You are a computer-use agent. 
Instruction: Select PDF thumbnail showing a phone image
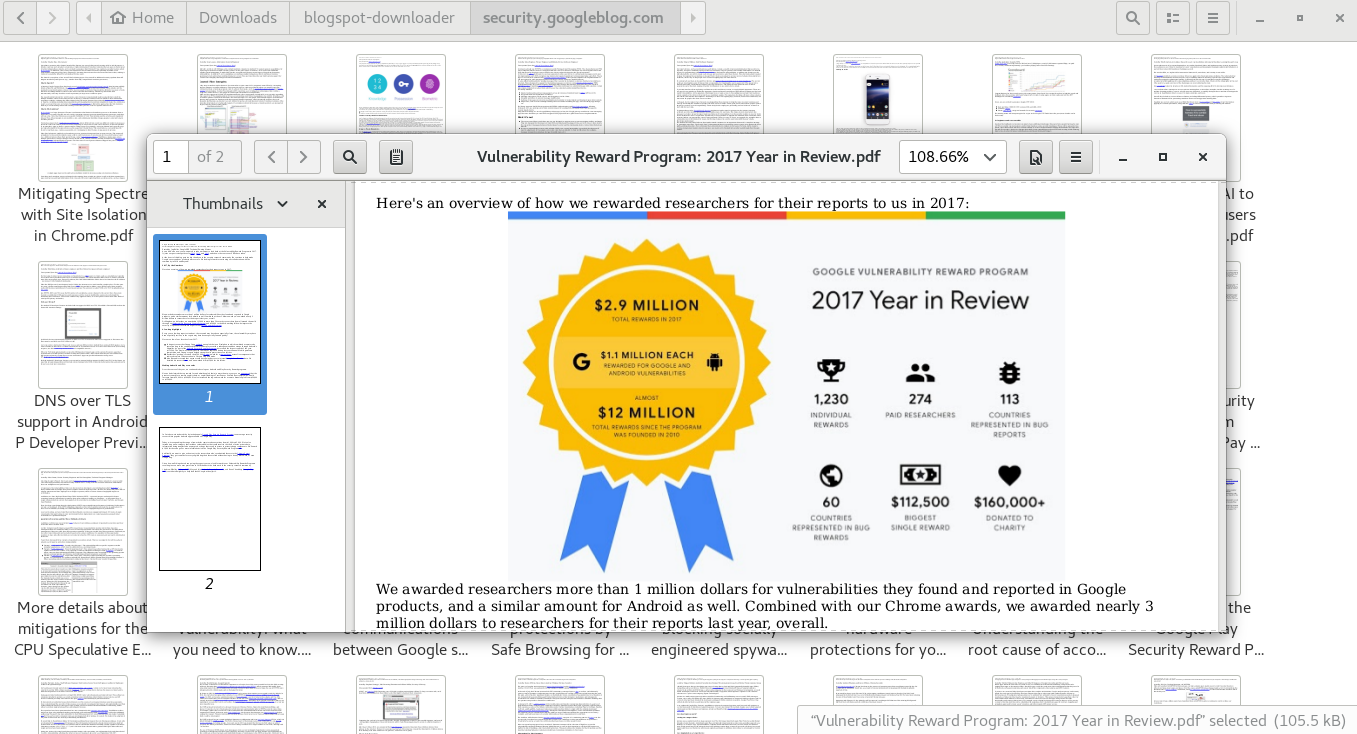(x=878, y=94)
